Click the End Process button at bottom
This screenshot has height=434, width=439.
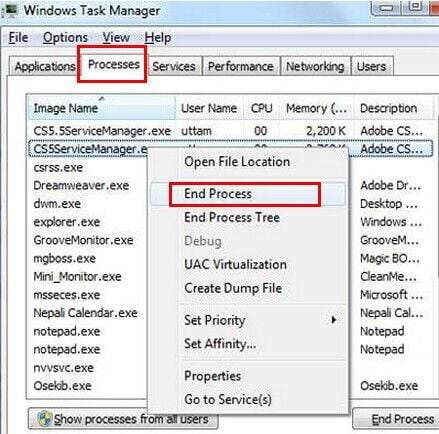(397, 419)
